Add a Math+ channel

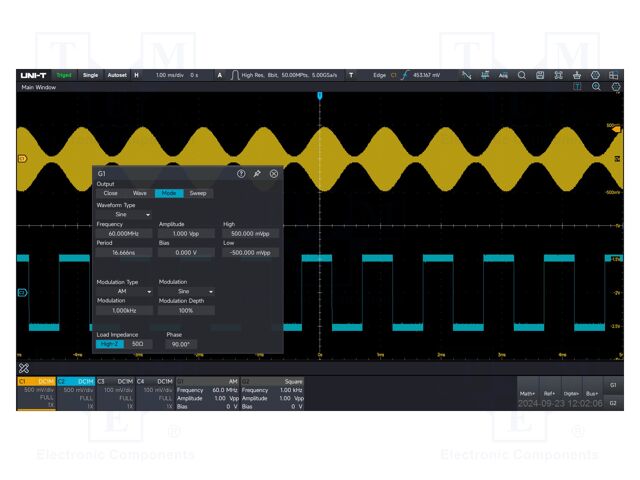click(527, 393)
